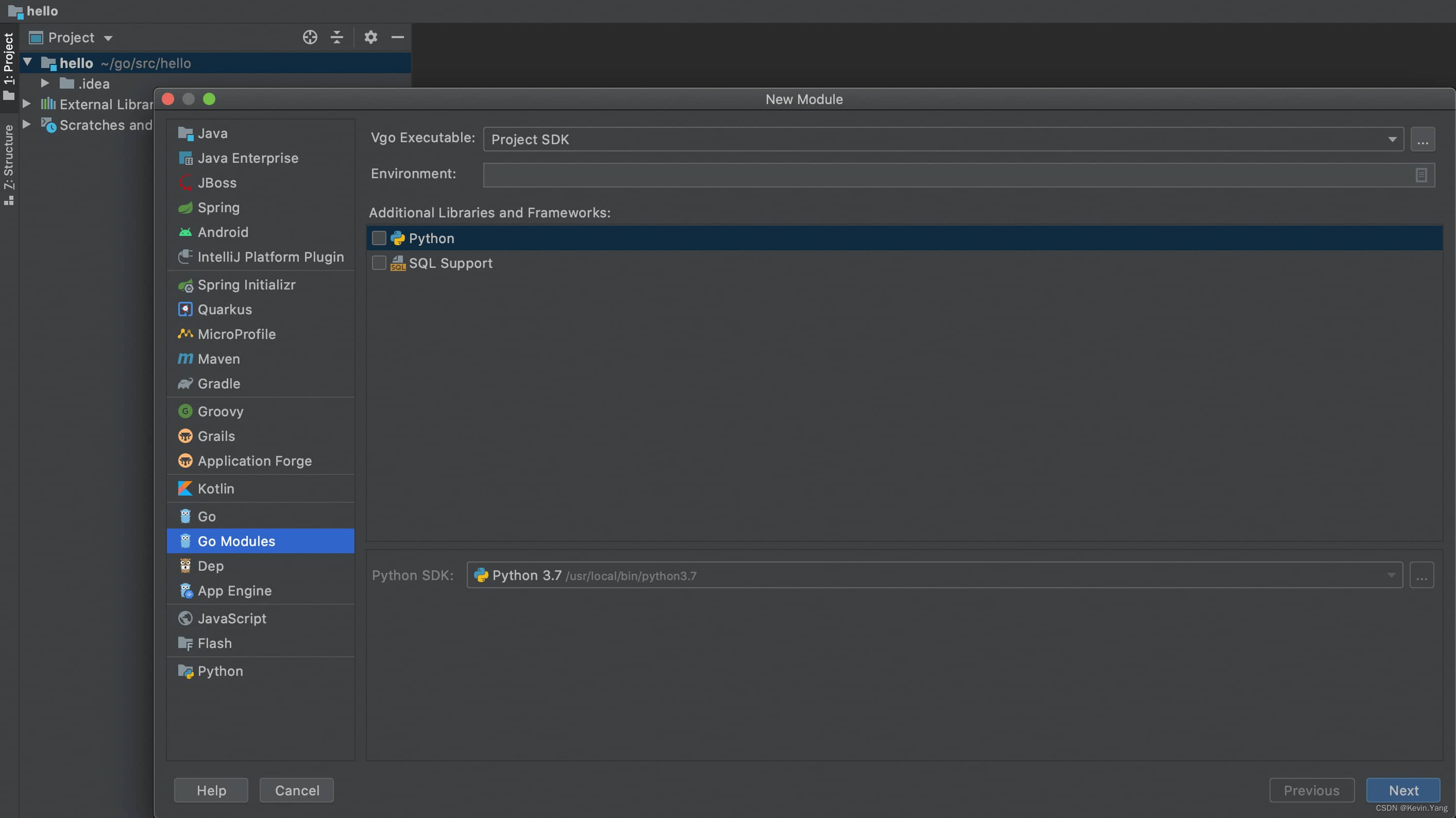The image size is (1456, 818).
Task: Hide the Project tool window
Action: [x=397, y=37]
